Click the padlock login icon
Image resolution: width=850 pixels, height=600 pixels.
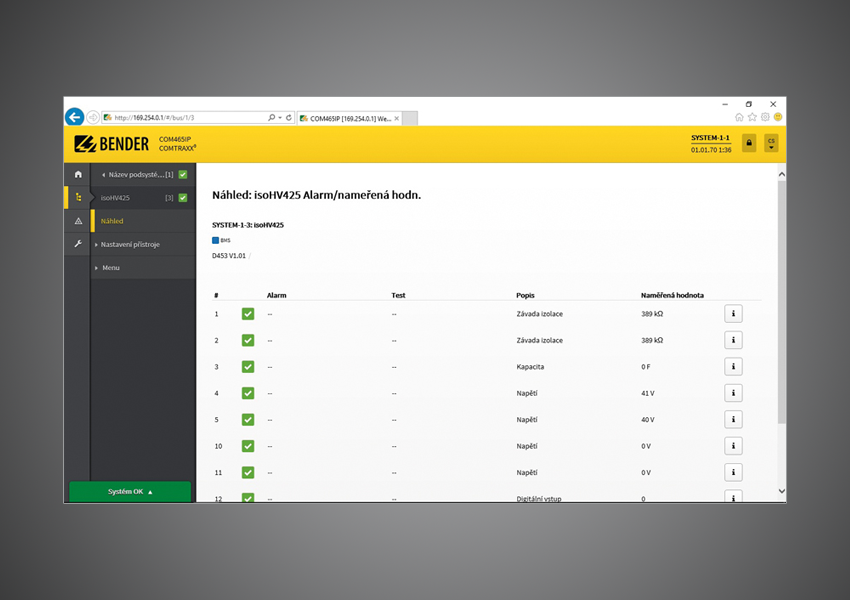749,143
